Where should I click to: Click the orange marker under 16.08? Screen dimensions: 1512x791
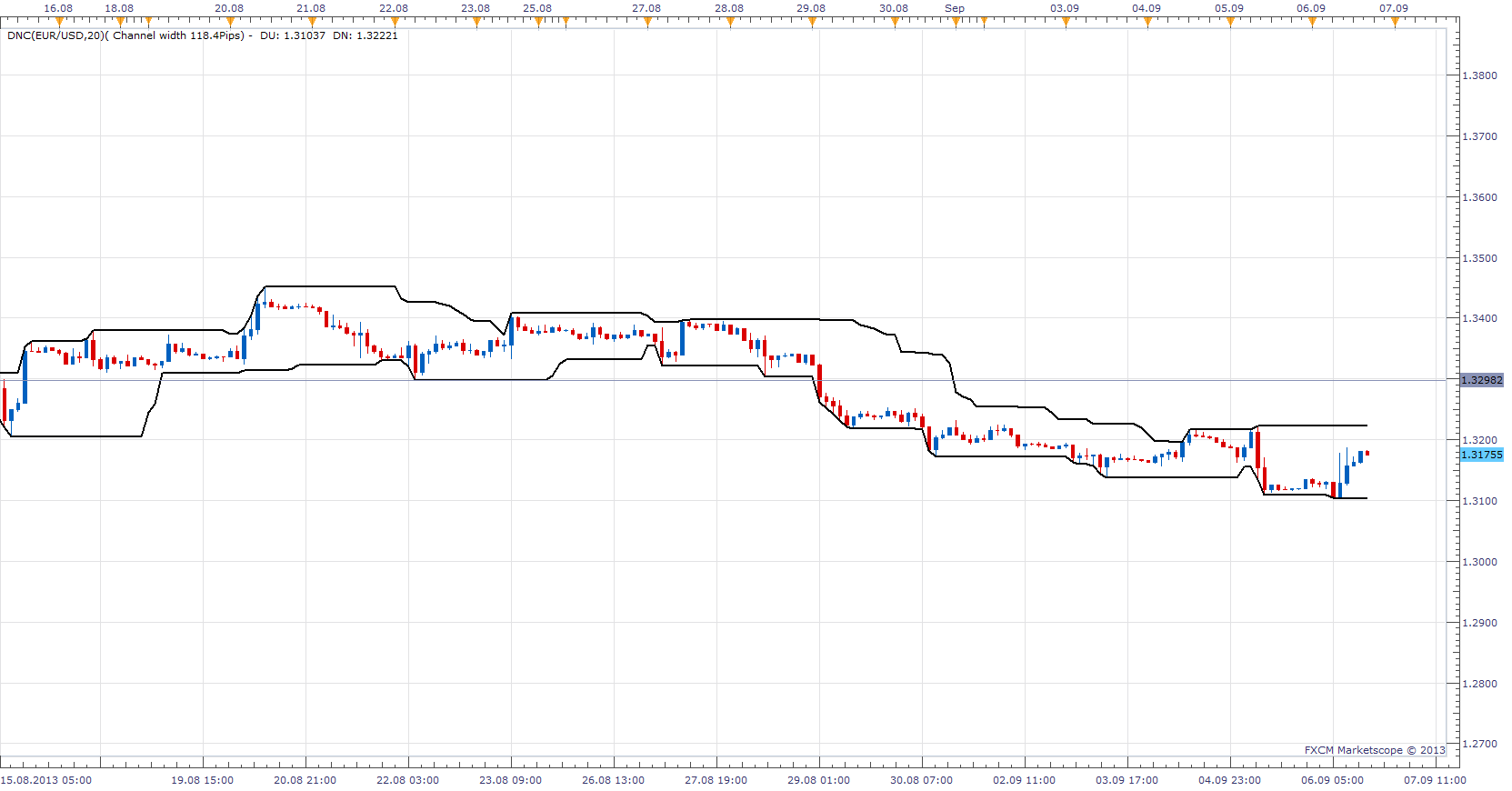(59, 22)
